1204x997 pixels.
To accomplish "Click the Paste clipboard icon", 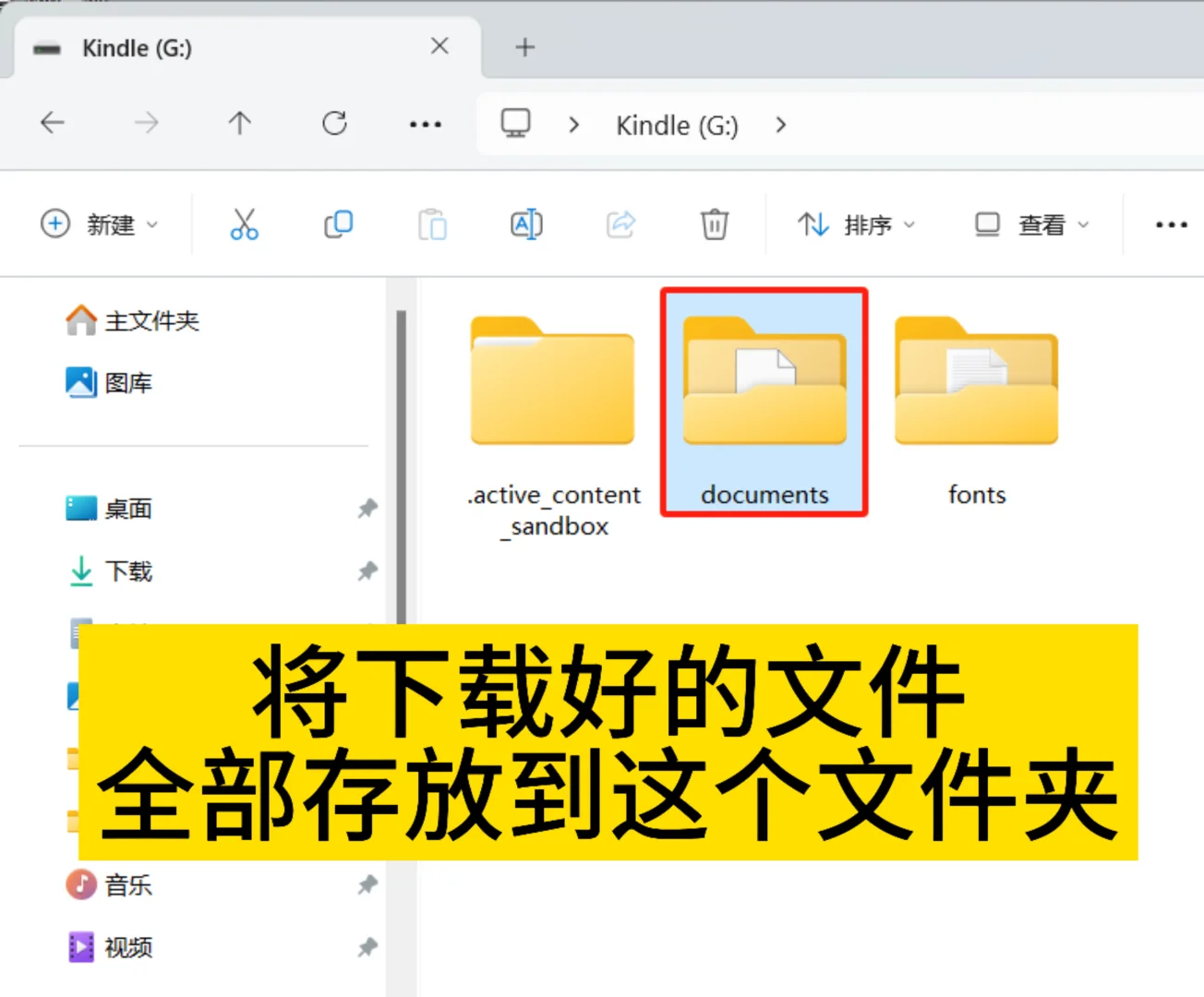I will click(432, 224).
